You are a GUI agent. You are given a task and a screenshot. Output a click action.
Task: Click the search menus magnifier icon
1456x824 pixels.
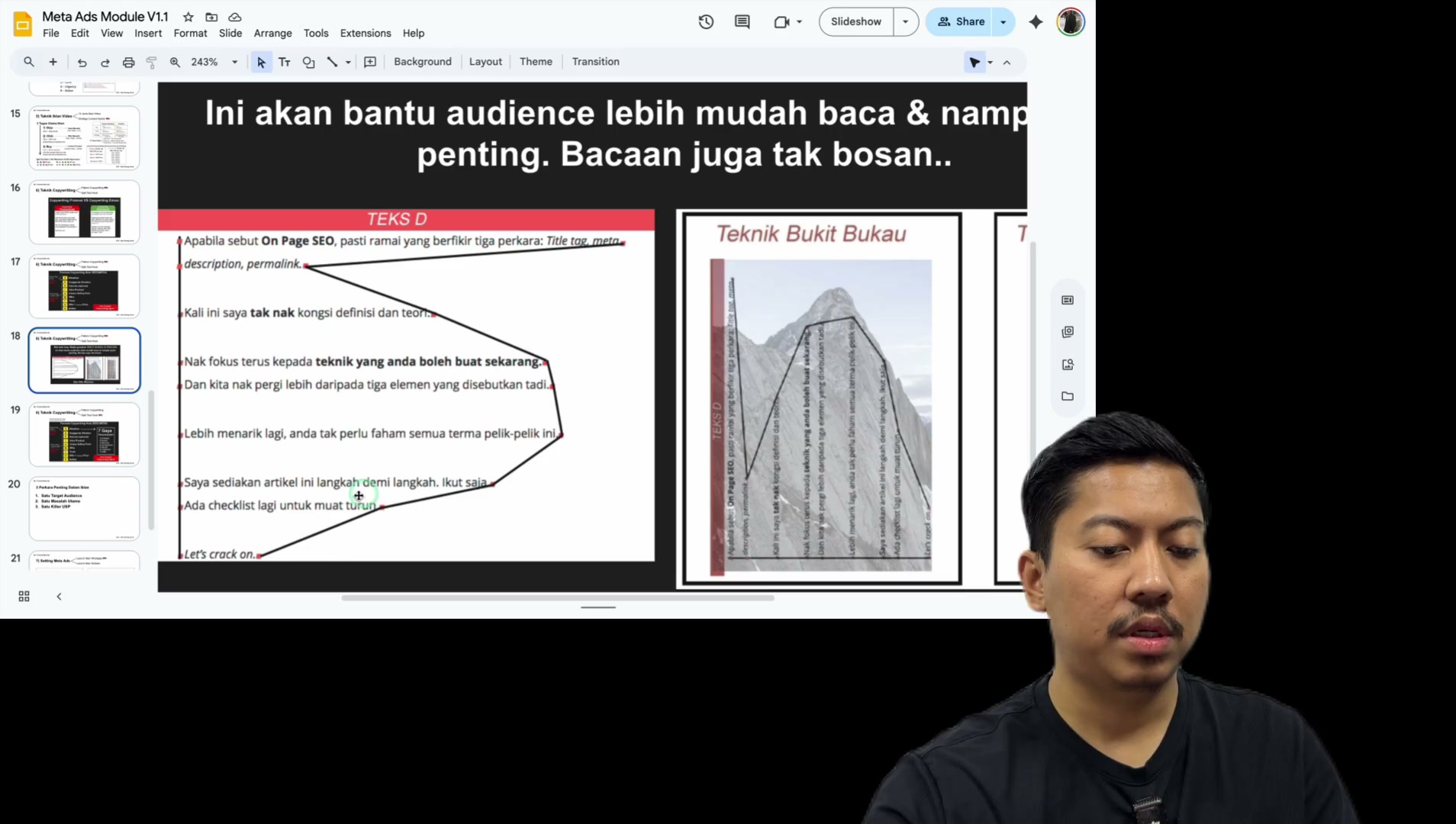[x=29, y=62]
